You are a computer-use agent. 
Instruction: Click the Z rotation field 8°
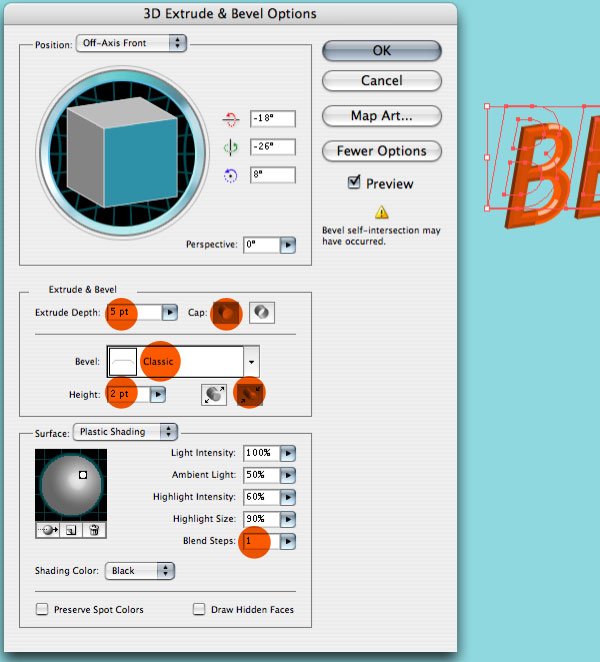pos(273,175)
